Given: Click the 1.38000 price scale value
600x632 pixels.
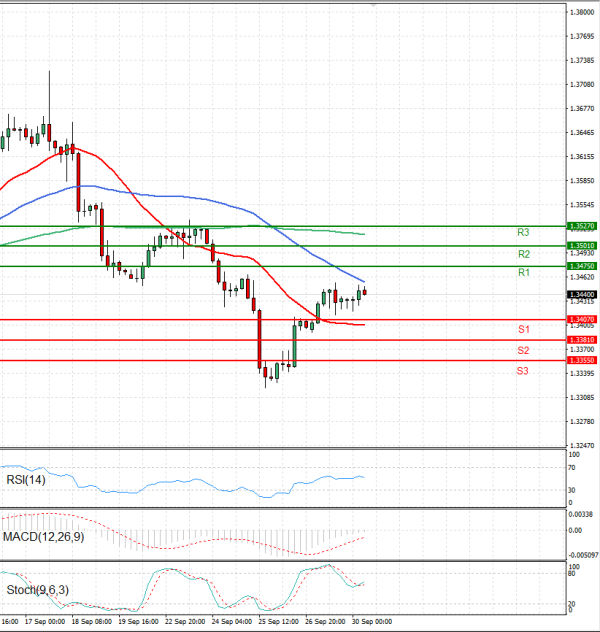Looking at the screenshot, I should (582, 12).
